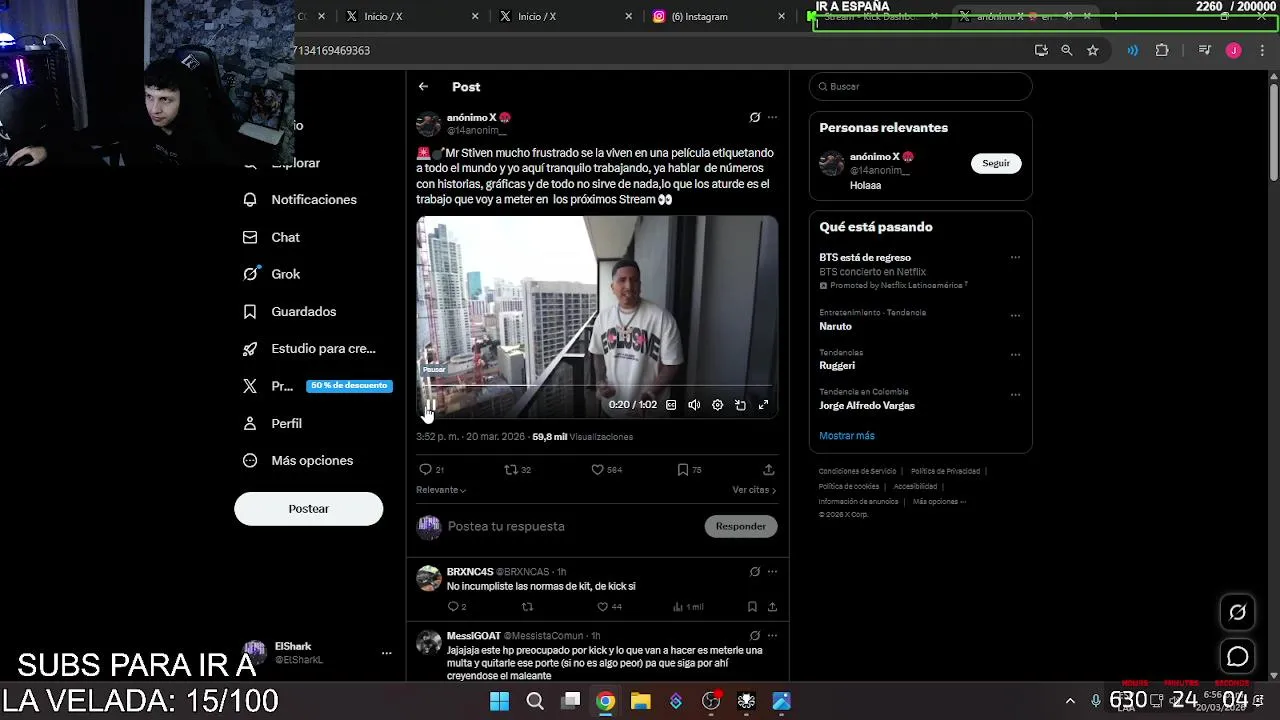Open Chat in sidebar
The image size is (1280, 720).
click(x=272, y=237)
